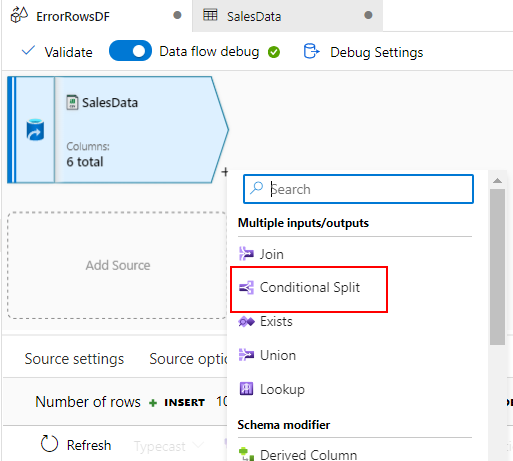Click the scroll up arrow in transformation list
The width and height of the screenshot is (513, 461).
[x=497, y=181]
